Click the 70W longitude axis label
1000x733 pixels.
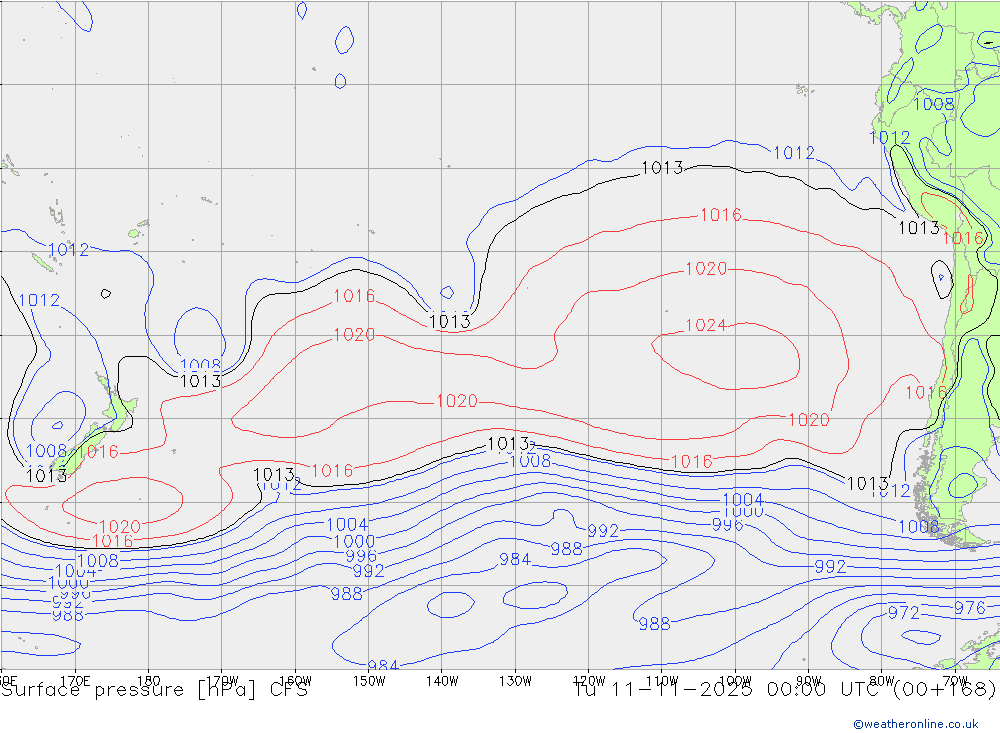point(955,681)
